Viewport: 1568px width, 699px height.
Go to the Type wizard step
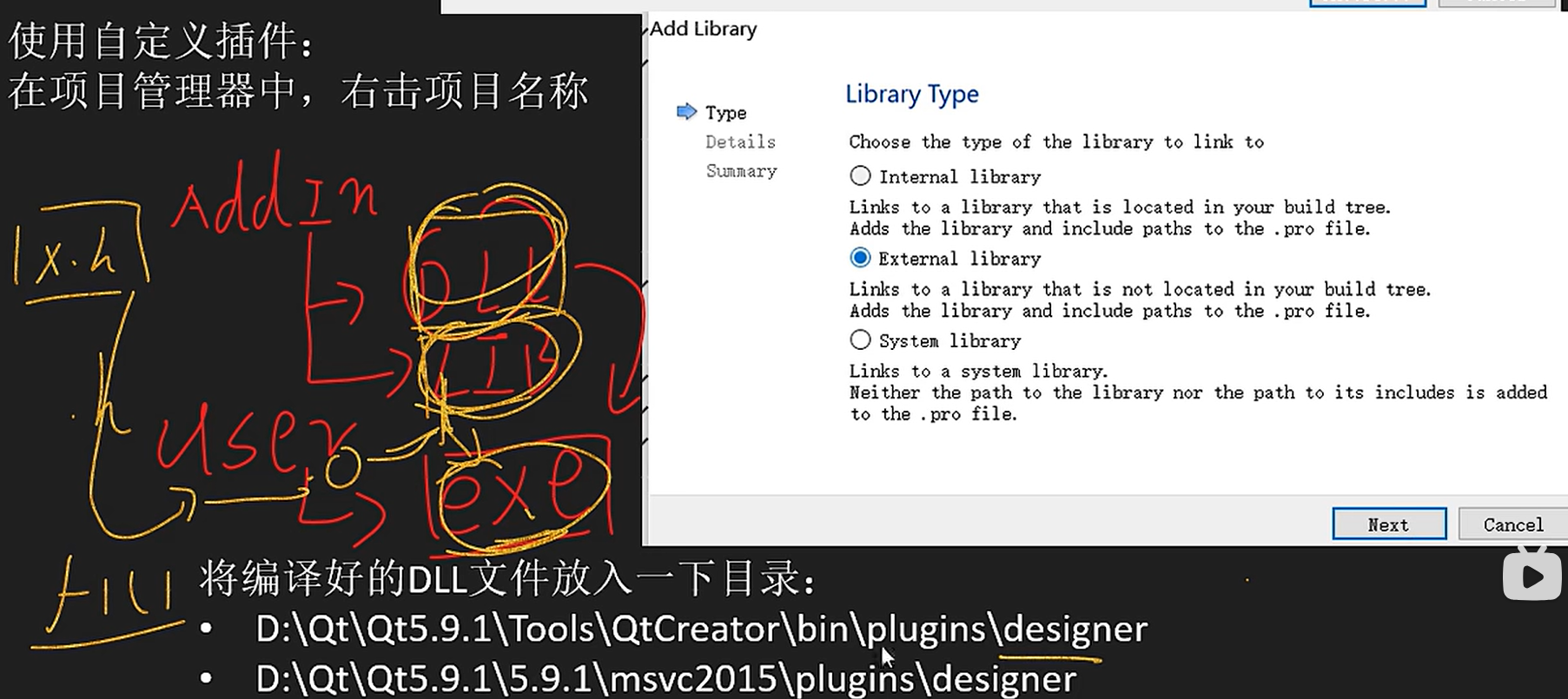[725, 113]
